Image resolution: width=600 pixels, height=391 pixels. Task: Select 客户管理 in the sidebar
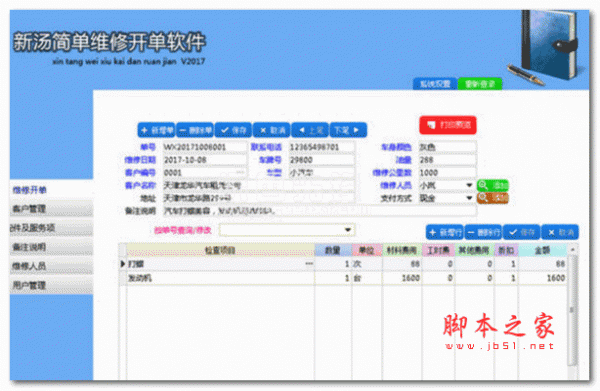pos(51,209)
